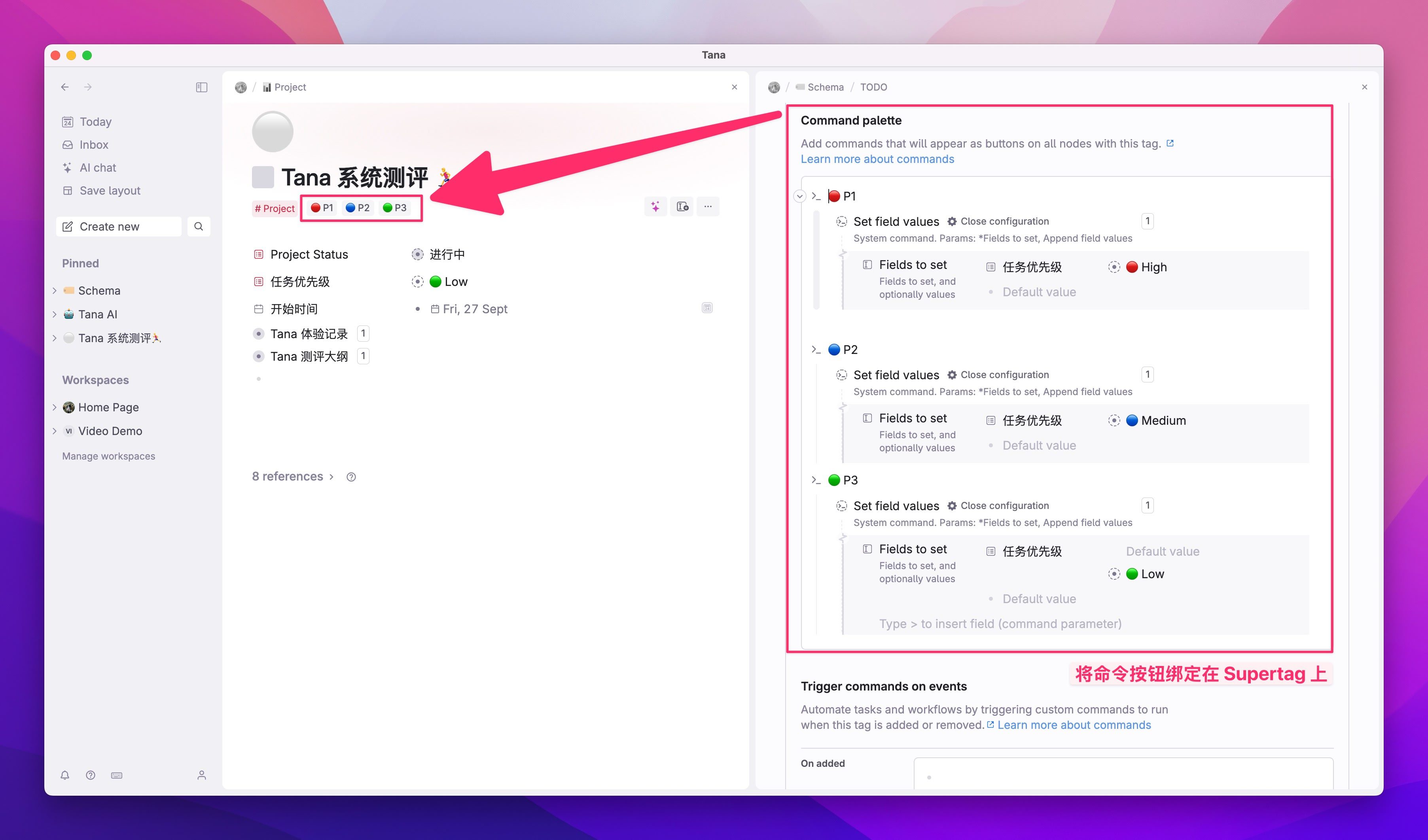Toggle the checkbox before Tana 系统测评 title
This screenshot has width=1428, height=840.
click(263, 177)
